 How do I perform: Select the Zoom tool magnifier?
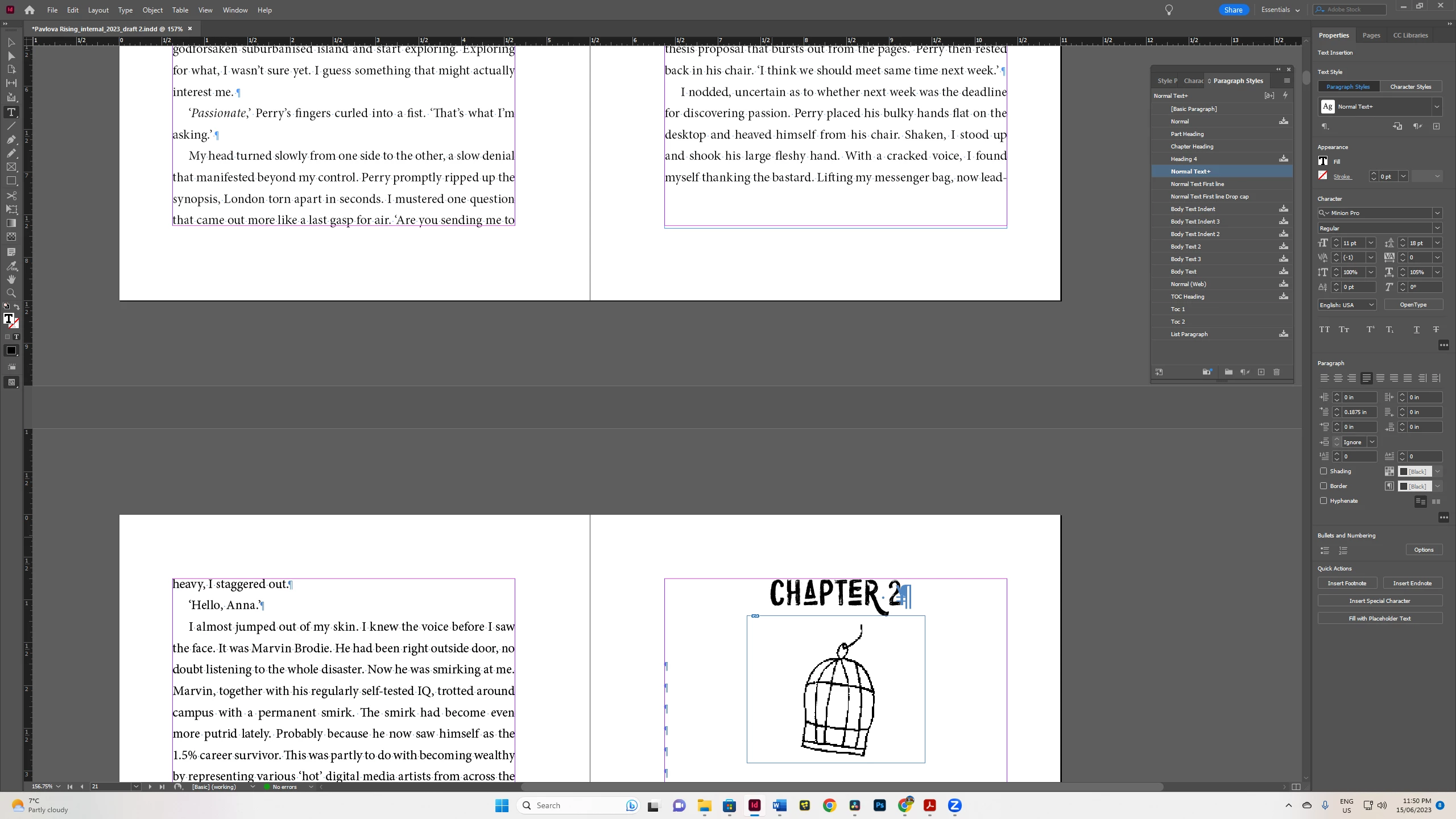(x=11, y=293)
